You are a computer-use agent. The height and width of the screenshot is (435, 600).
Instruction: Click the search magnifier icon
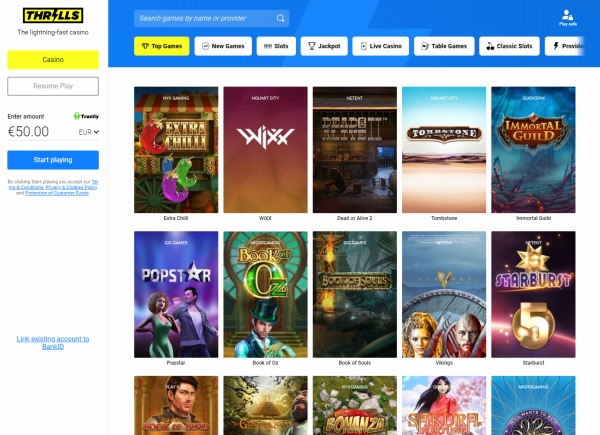click(x=280, y=18)
